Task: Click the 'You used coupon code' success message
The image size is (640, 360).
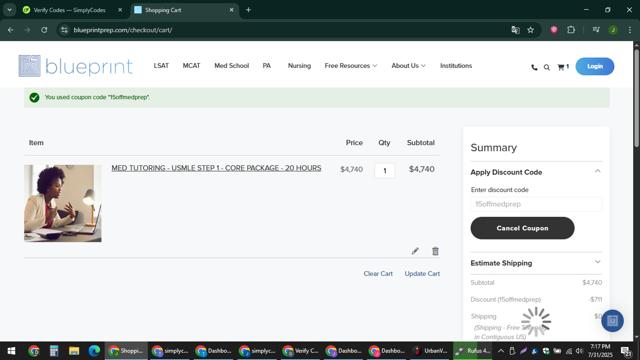Action: pyautogui.click(x=97, y=97)
